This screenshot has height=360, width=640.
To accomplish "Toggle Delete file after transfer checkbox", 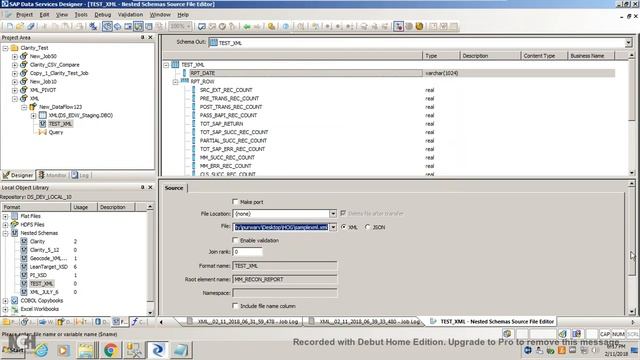I will click(343, 213).
